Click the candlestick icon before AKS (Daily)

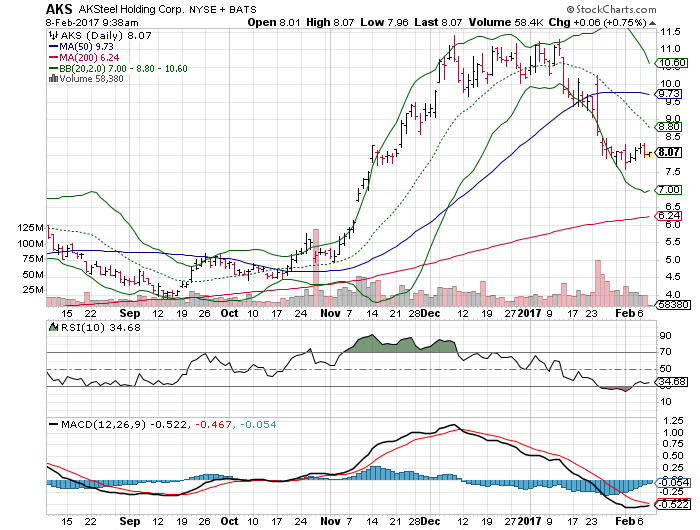[53, 35]
